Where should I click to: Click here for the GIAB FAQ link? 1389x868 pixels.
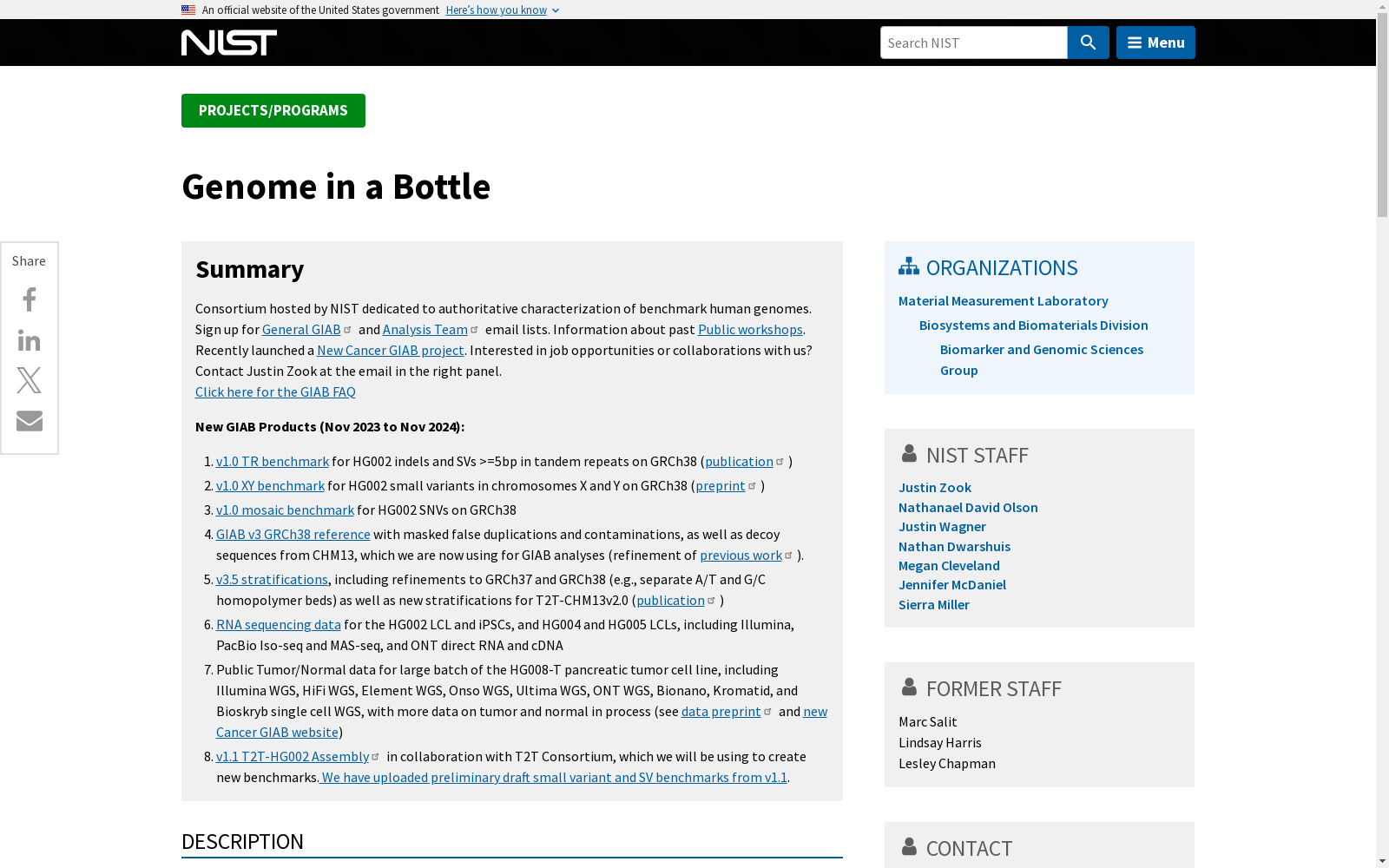tap(275, 391)
